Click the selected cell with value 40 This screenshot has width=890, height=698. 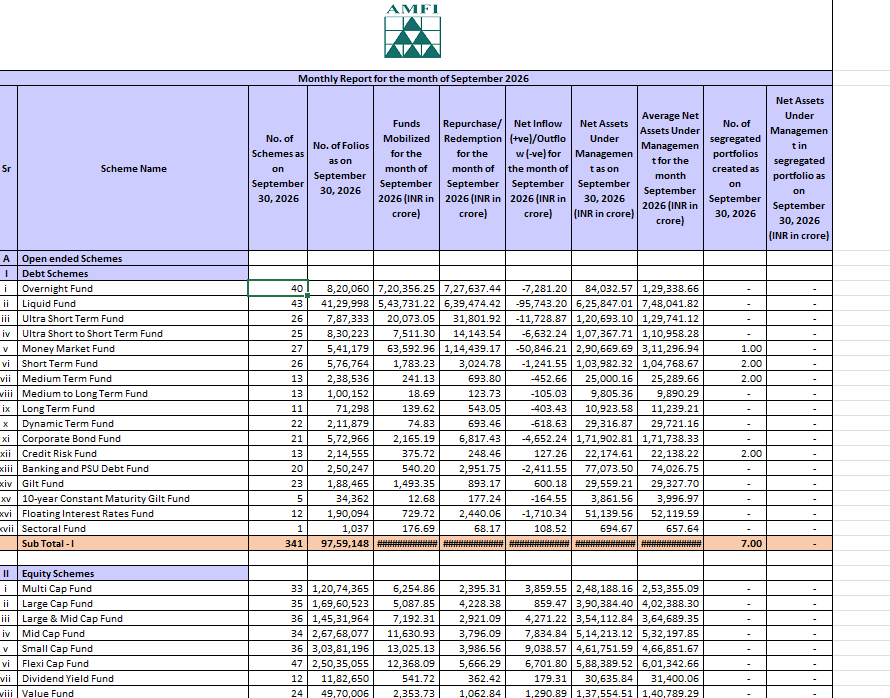[278, 289]
